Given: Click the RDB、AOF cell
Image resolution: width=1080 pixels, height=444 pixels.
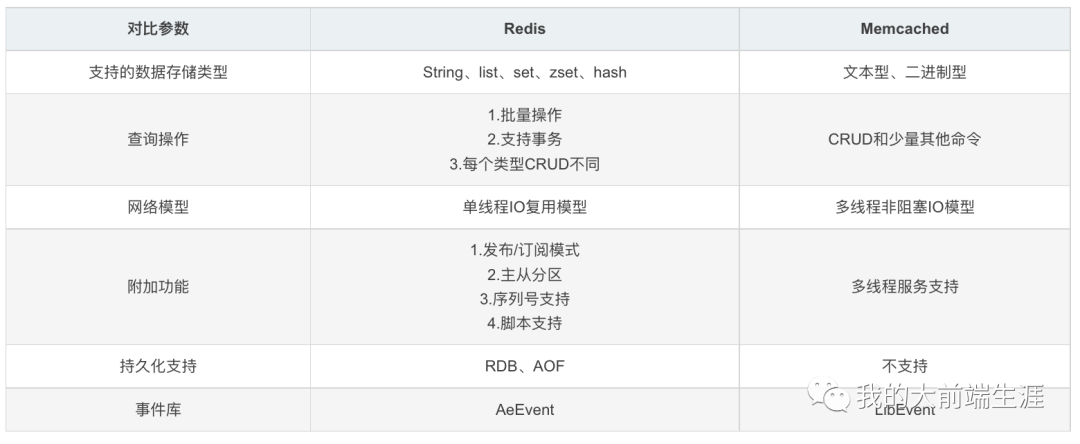Looking at the screenshot, I should coord(525,366).
